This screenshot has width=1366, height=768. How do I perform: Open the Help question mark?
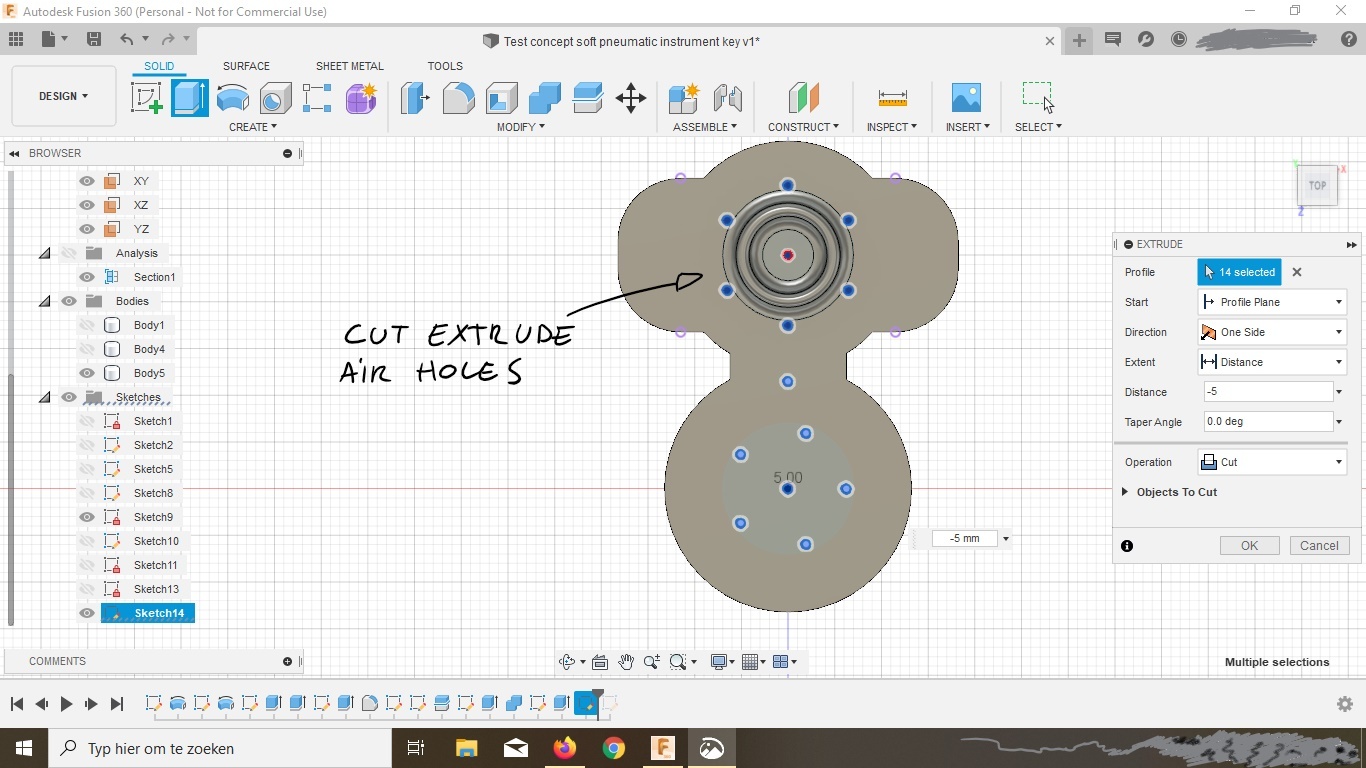(1348, 39)
